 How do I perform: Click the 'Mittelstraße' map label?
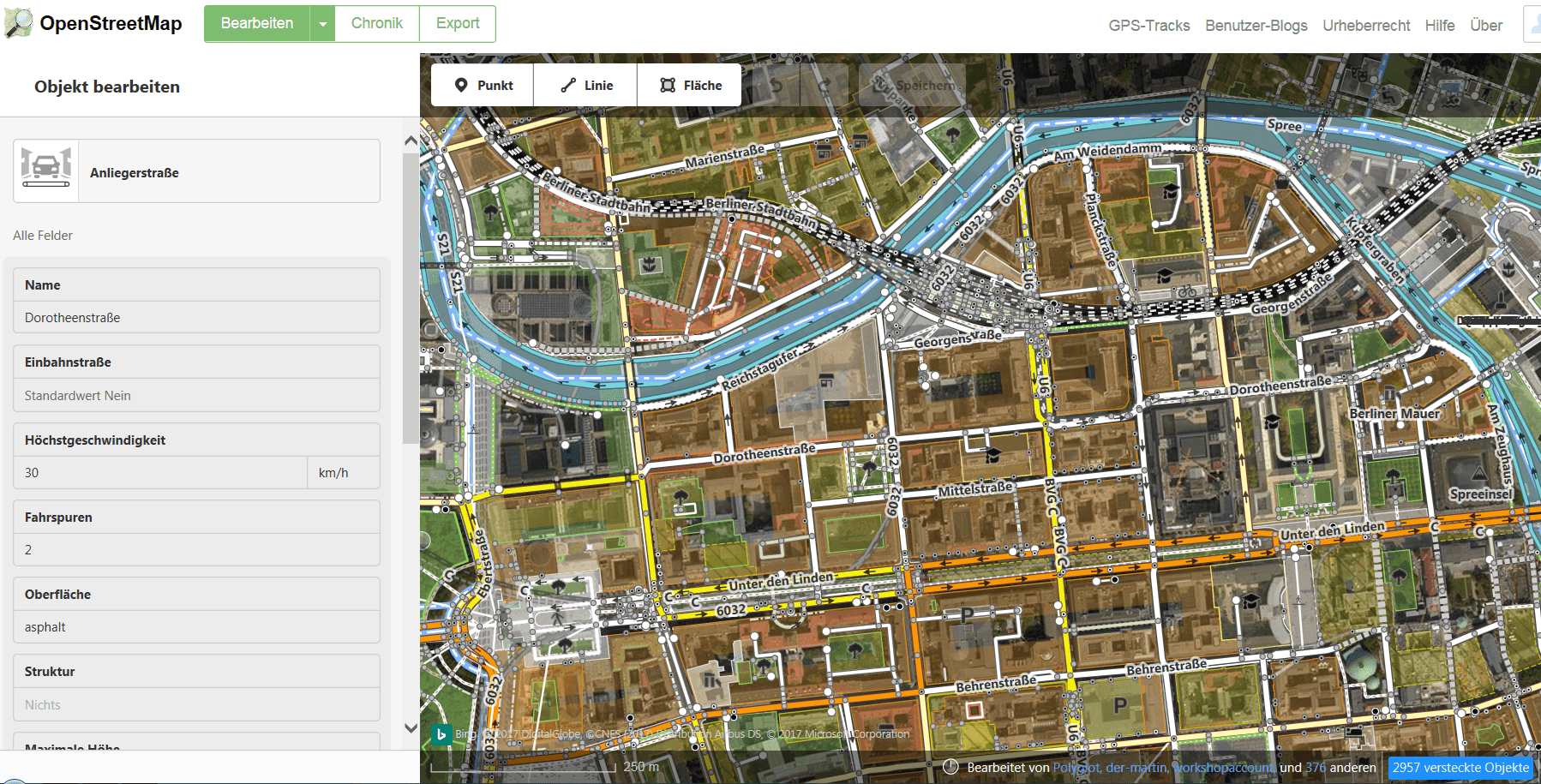[x=975, y=489]
